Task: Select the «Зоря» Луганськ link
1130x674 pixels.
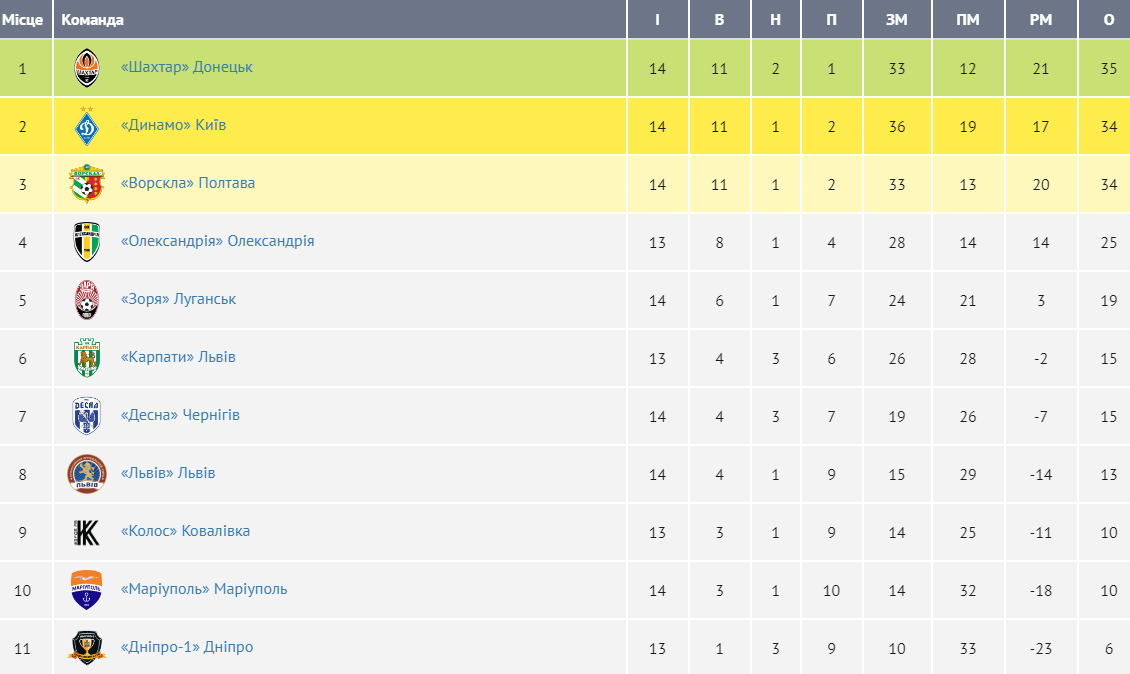Action: click(178, 299)
